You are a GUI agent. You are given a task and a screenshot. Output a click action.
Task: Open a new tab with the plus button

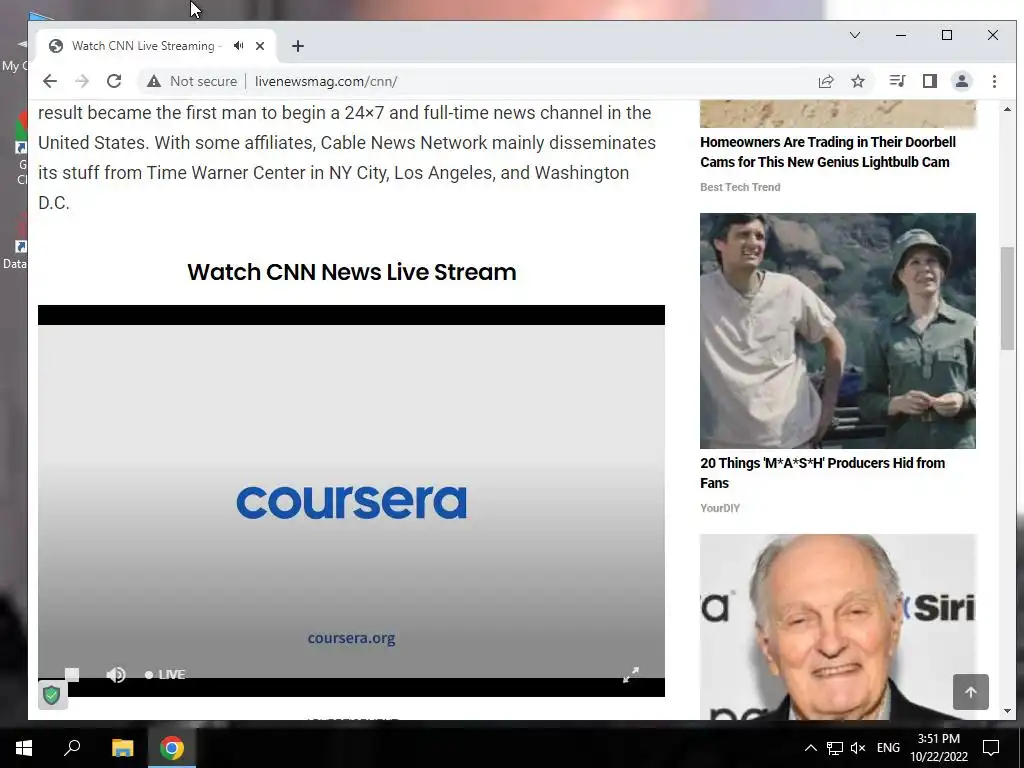(298, 46)
